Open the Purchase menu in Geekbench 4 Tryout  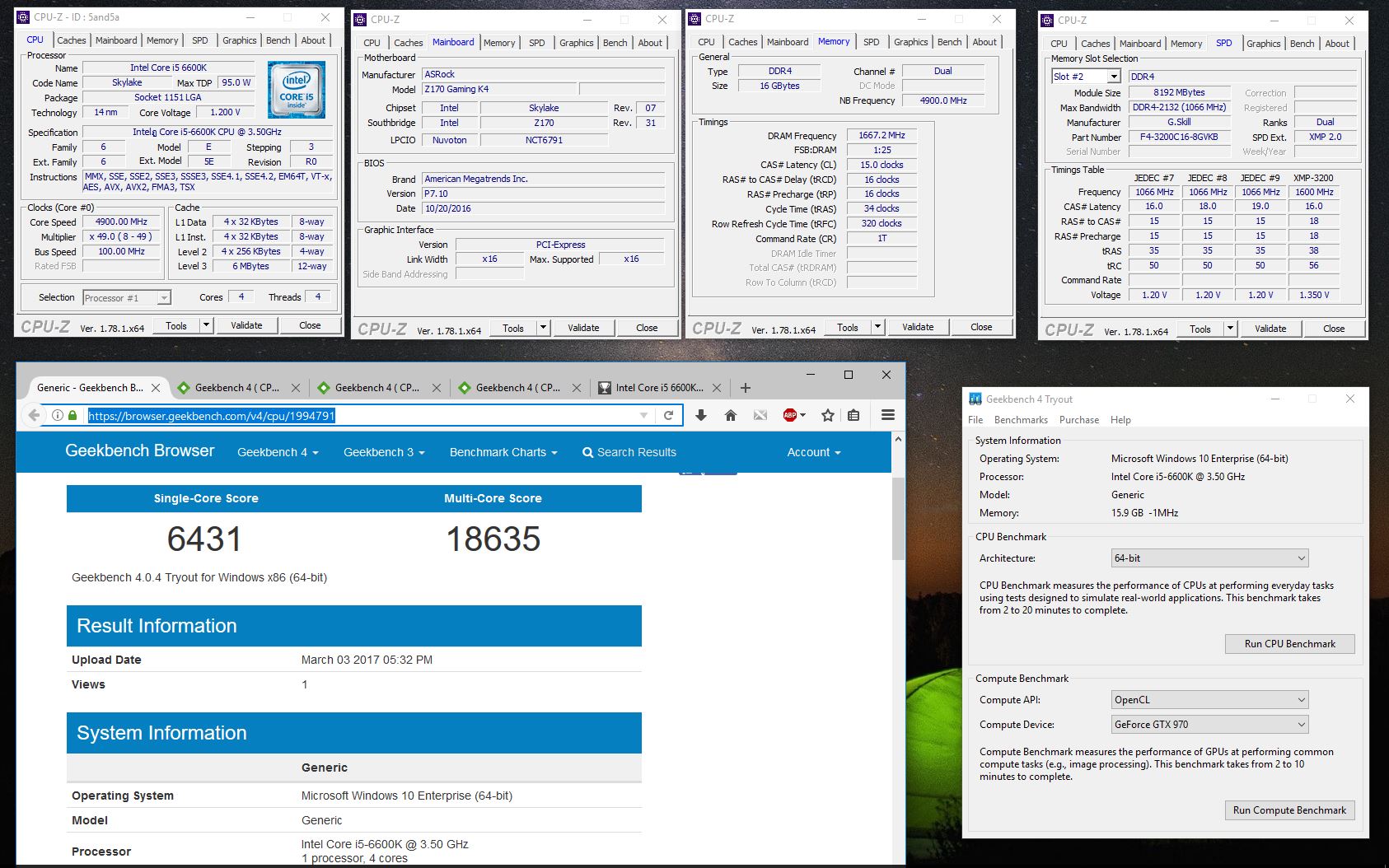point(1079,419)
